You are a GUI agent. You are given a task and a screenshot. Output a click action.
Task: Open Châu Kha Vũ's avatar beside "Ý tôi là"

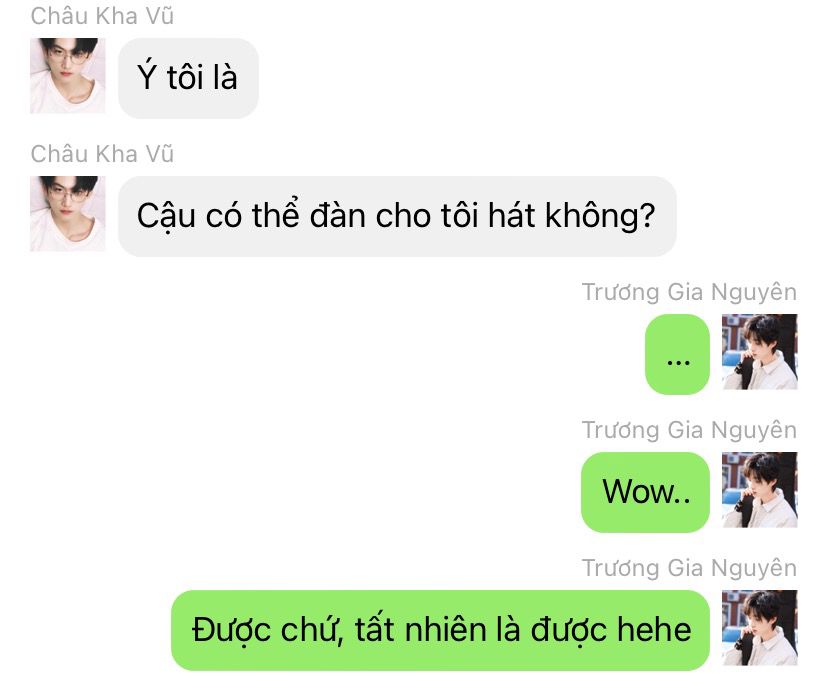click(x=68, y=75)
